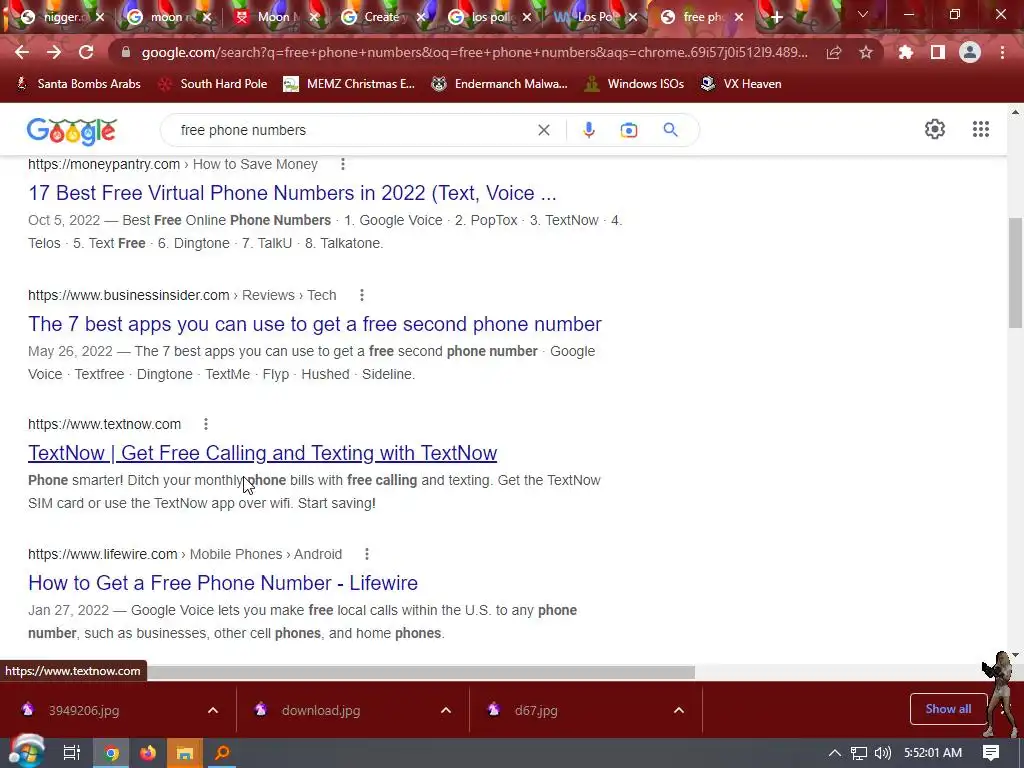Open the notification center icon

(x=991, y=753)
